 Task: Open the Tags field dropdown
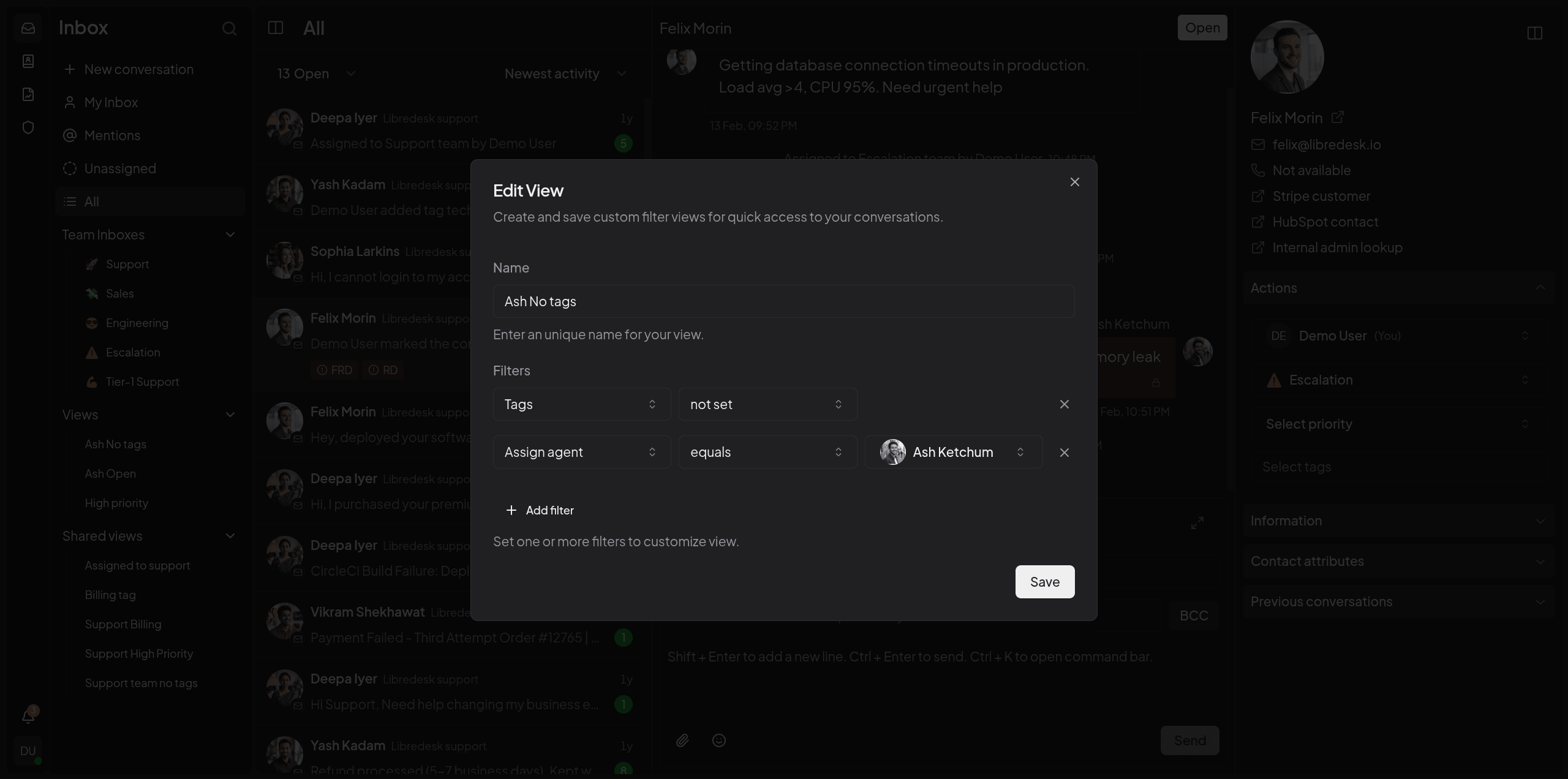click(581, 404)
